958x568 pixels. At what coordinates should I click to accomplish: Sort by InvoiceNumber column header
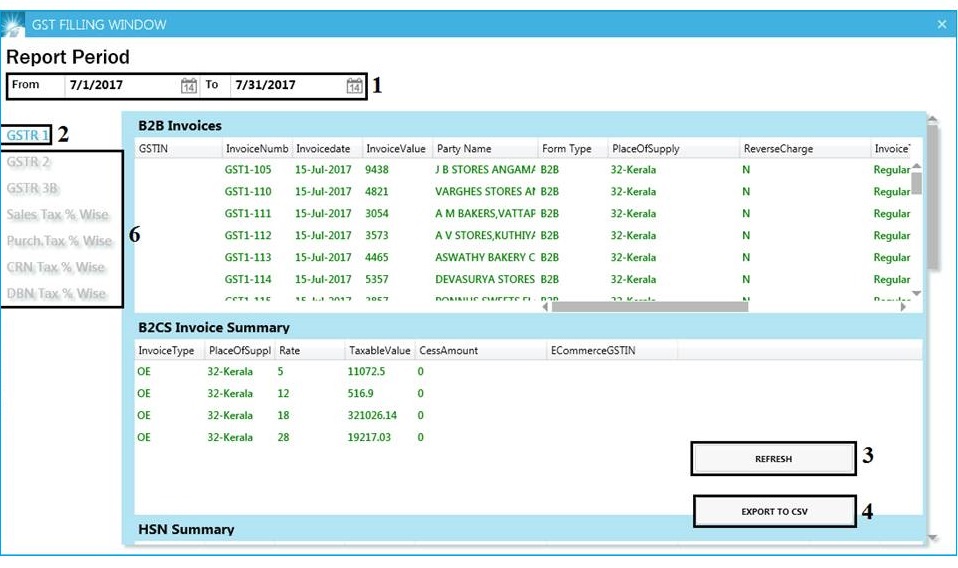pos(257,148)
